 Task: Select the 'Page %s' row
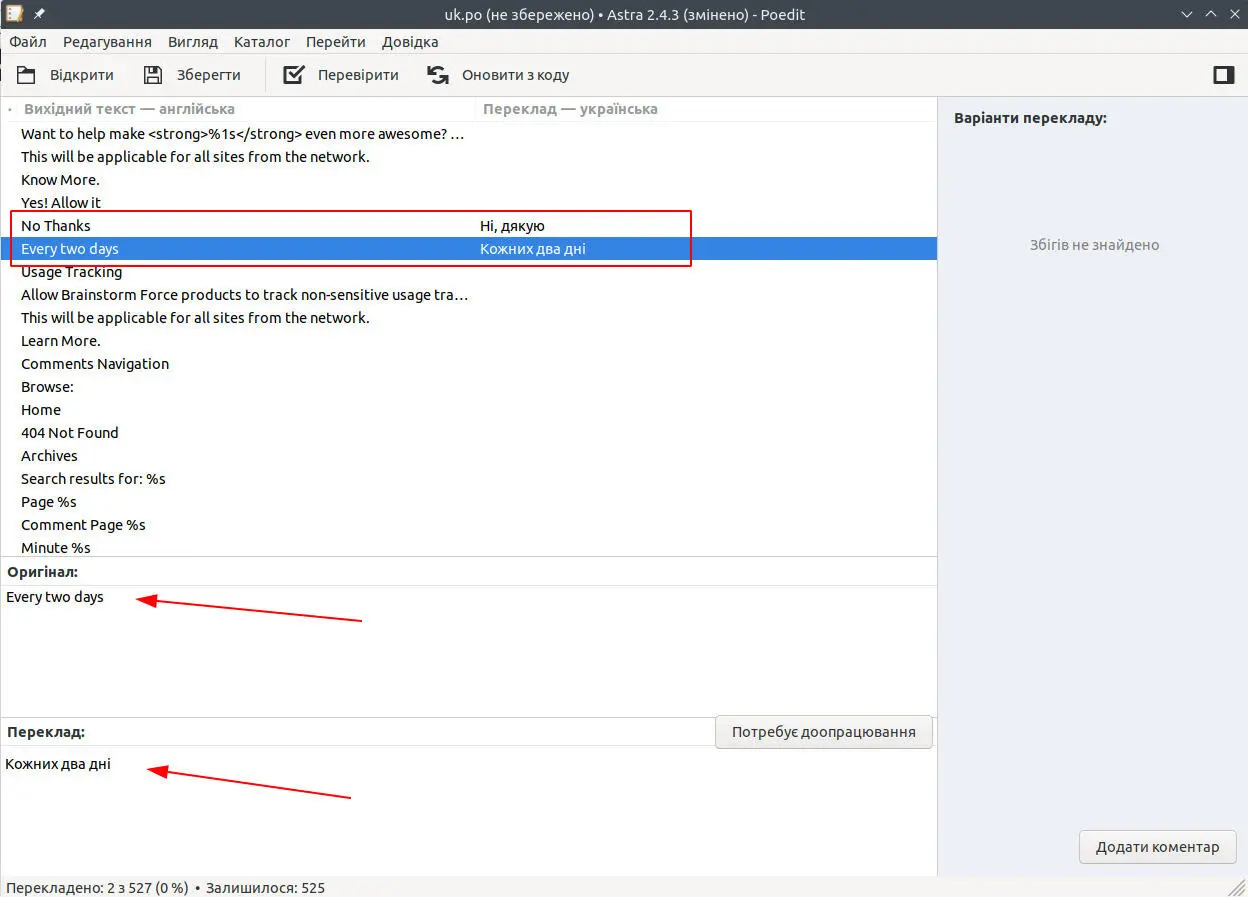pyautogui.click(x=469, y=502)
